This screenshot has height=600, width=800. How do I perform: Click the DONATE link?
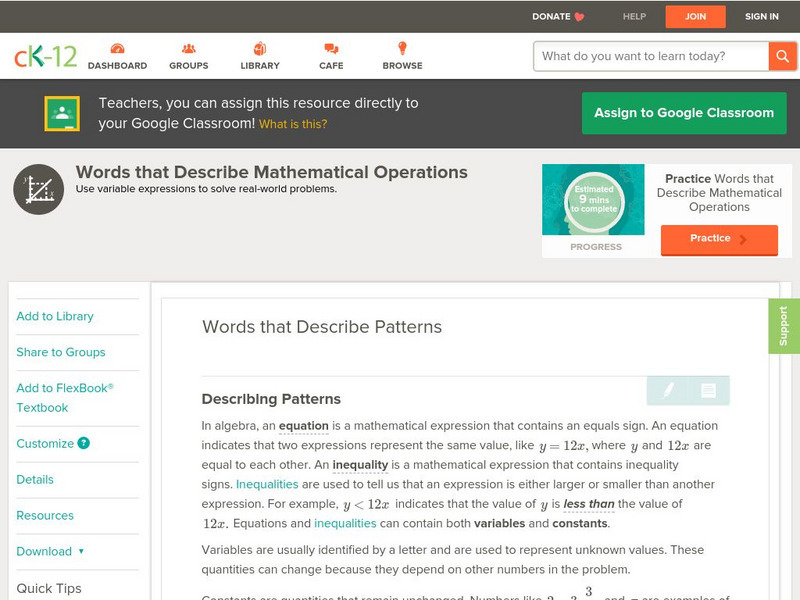pos(551,16)
